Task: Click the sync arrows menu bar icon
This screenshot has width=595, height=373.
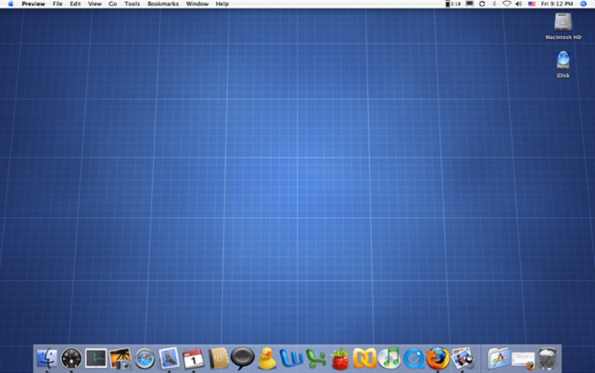Action: pyautogui.click(x=482, y=4)
